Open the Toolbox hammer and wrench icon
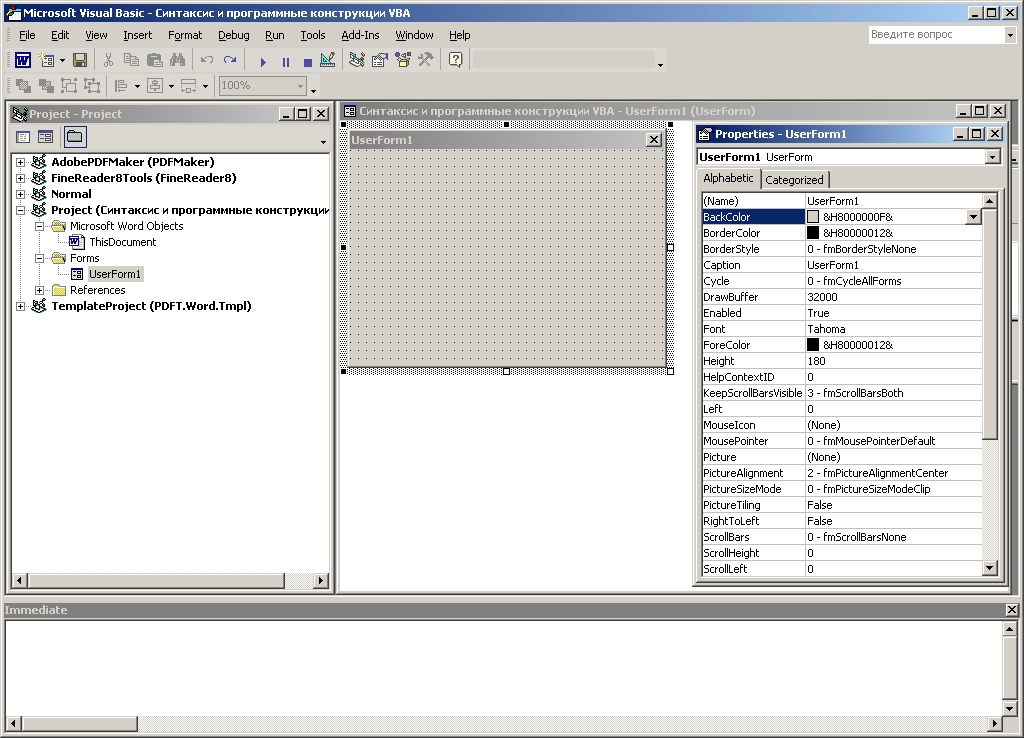The width and height of the screenshot is (1024, 738). (426, 61)
